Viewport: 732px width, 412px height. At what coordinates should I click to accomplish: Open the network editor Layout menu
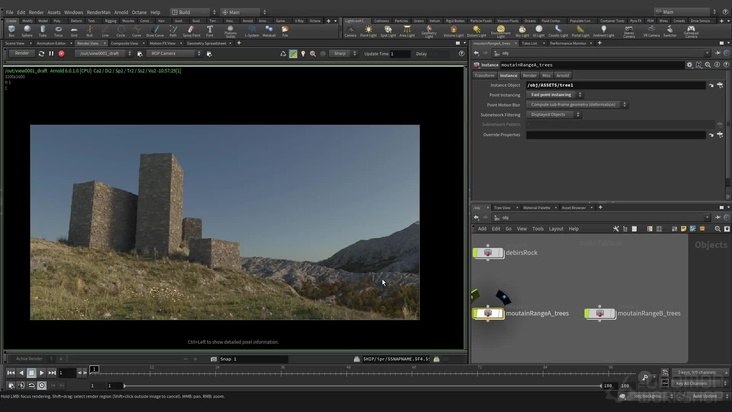(554, 228)
